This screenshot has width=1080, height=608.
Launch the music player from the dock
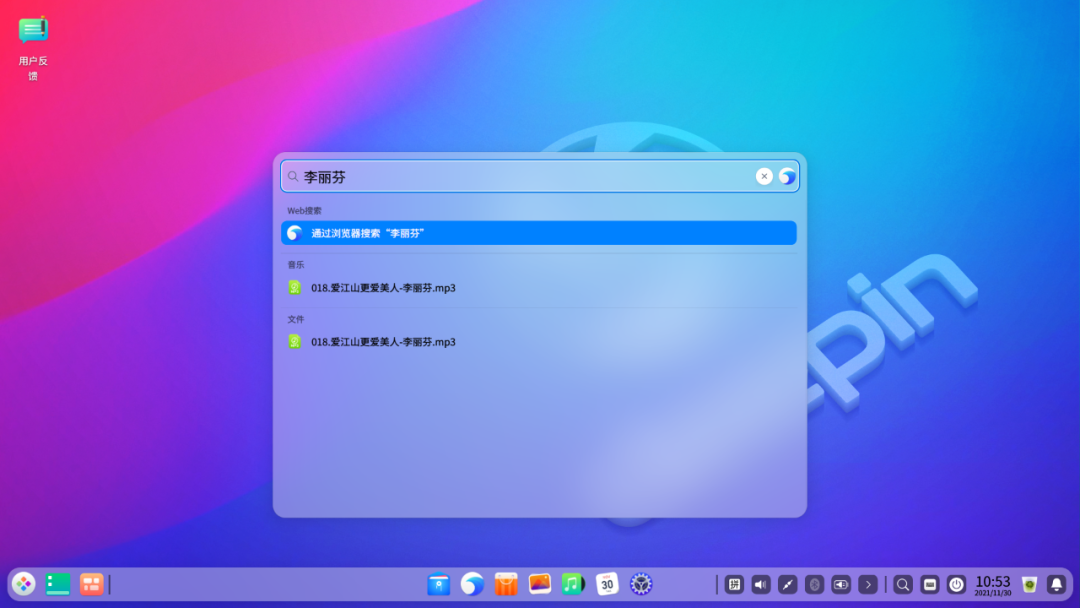(x=573, y=584)
